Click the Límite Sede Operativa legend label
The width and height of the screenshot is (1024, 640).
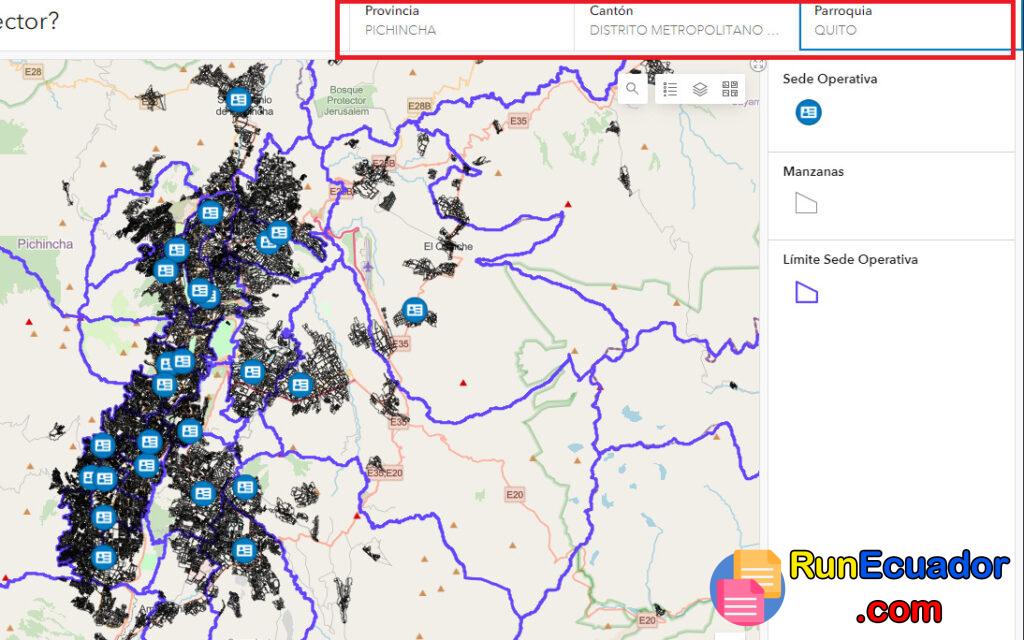(x=850, y=259)
